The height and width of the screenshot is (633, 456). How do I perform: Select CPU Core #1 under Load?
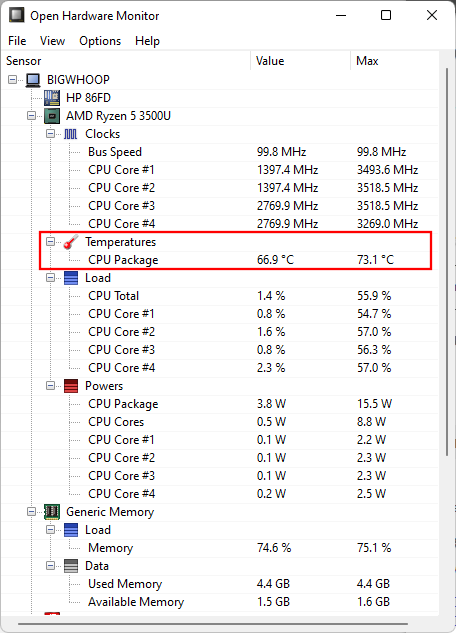(220, 314)
